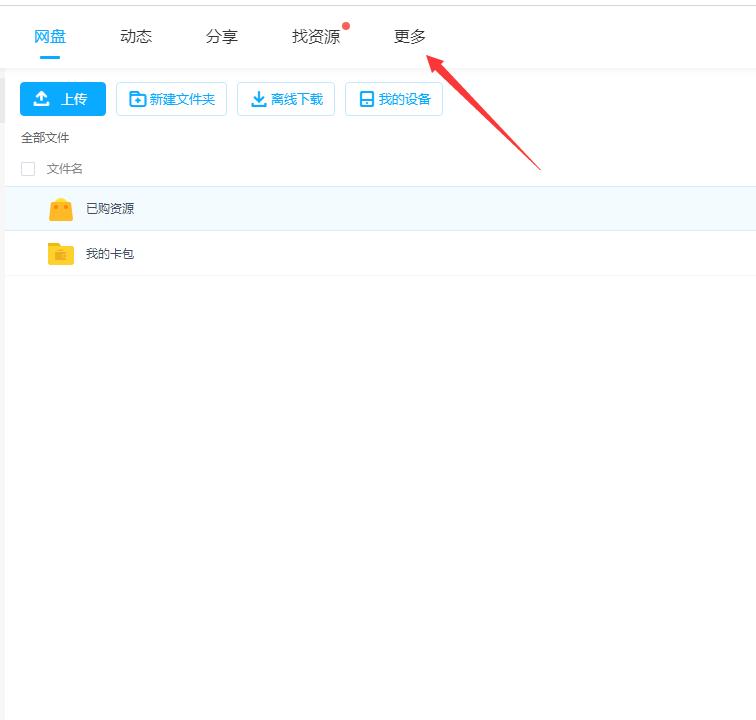Open the 更多 menu tab

click(x=410, y=37)
